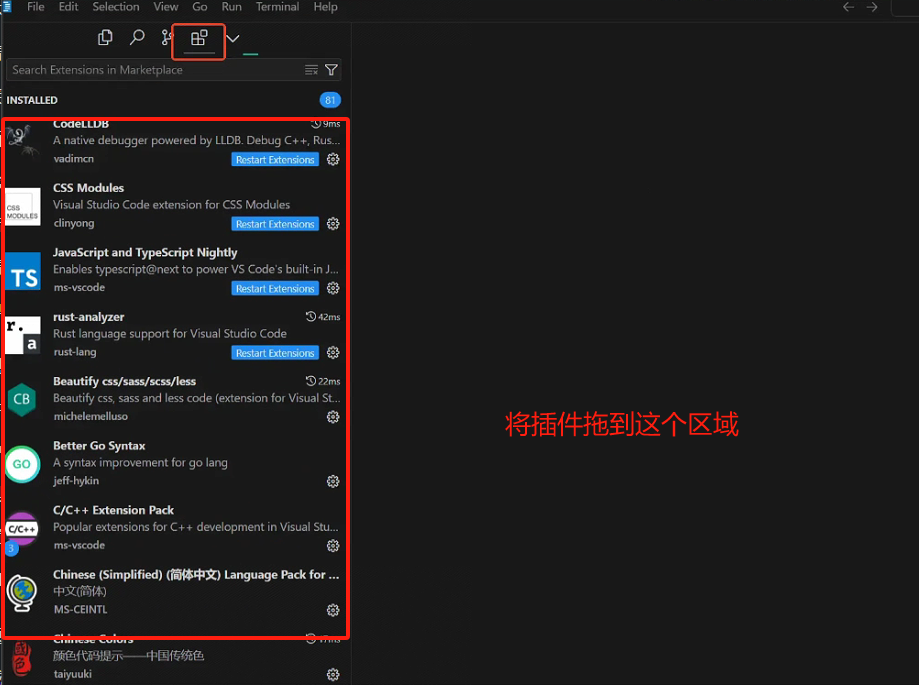This screenshot has width=919, height=685.
Task: Click publisher name taiyuuki
Action: click(x=73, y=674)
